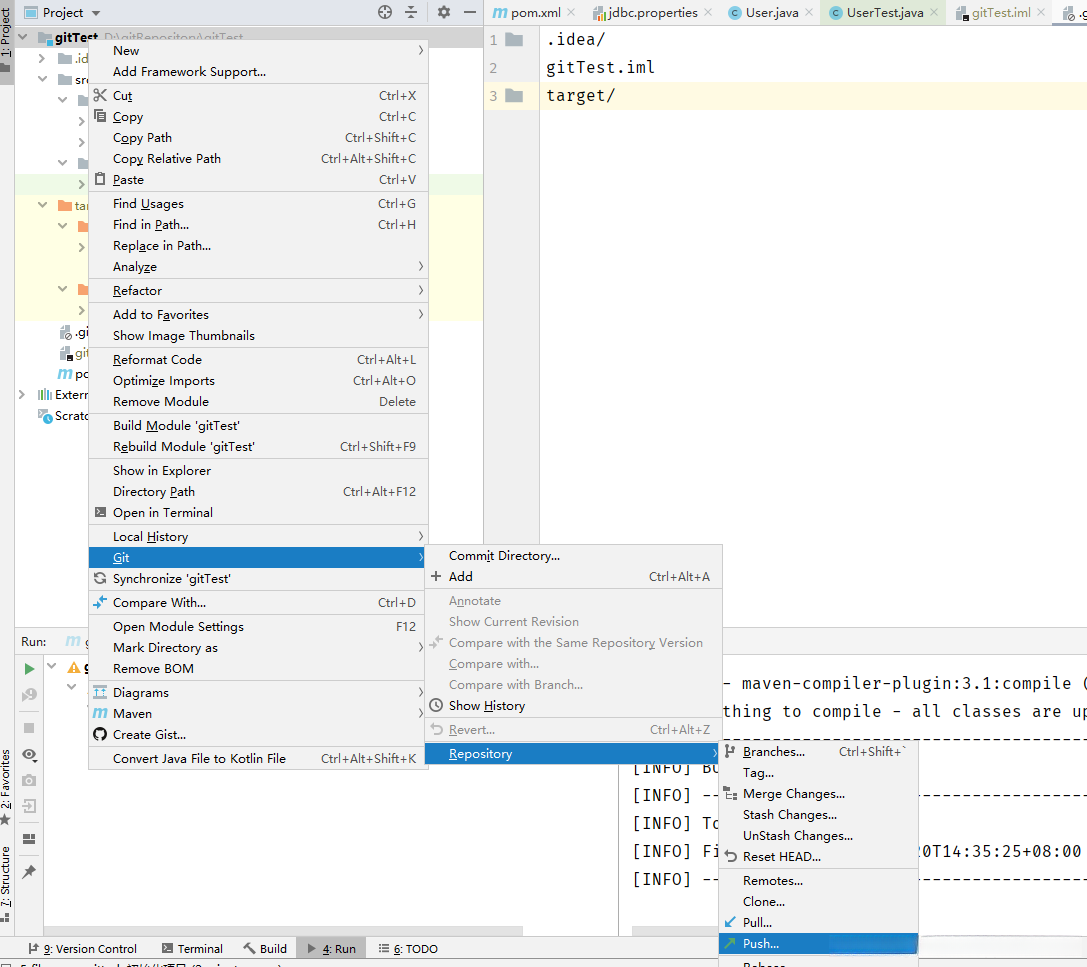Hide the Project panel with minus icon

470,12
